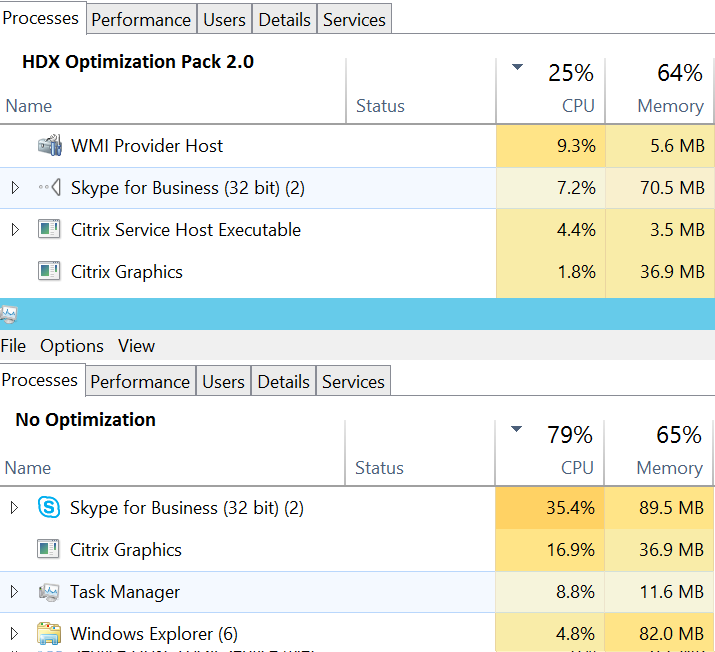715x652 pixels.
Task: Sort by 79% CPU column header
Action: [x=550, y=452]
